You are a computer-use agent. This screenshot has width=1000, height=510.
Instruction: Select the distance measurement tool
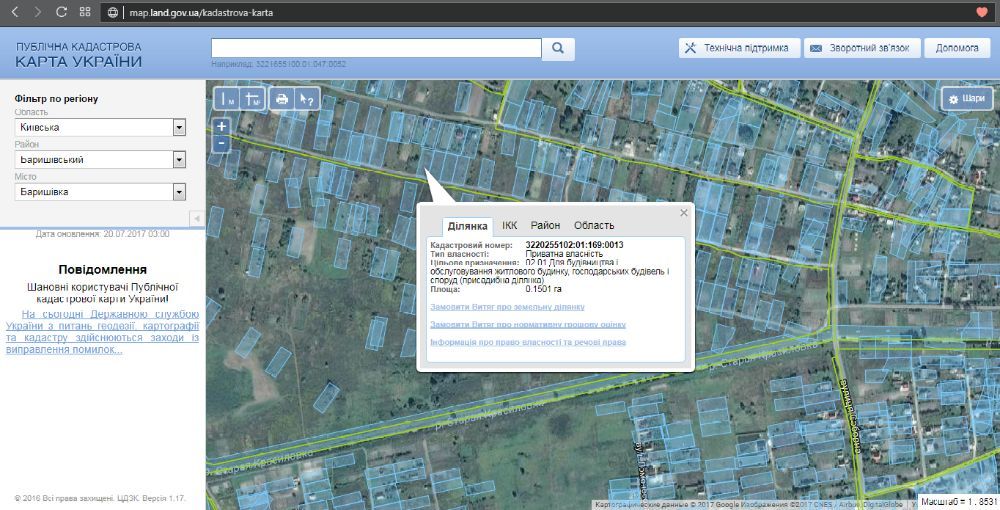click(228, 99)
